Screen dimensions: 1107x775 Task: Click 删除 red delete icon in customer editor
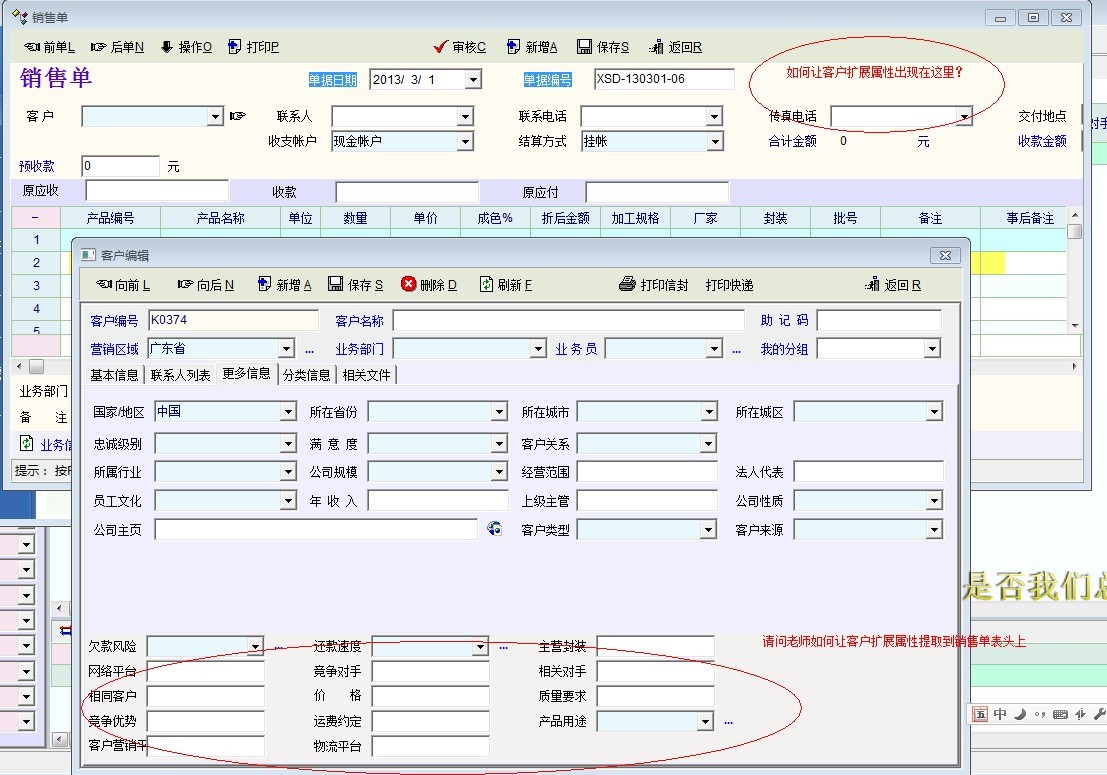point(409,285)
